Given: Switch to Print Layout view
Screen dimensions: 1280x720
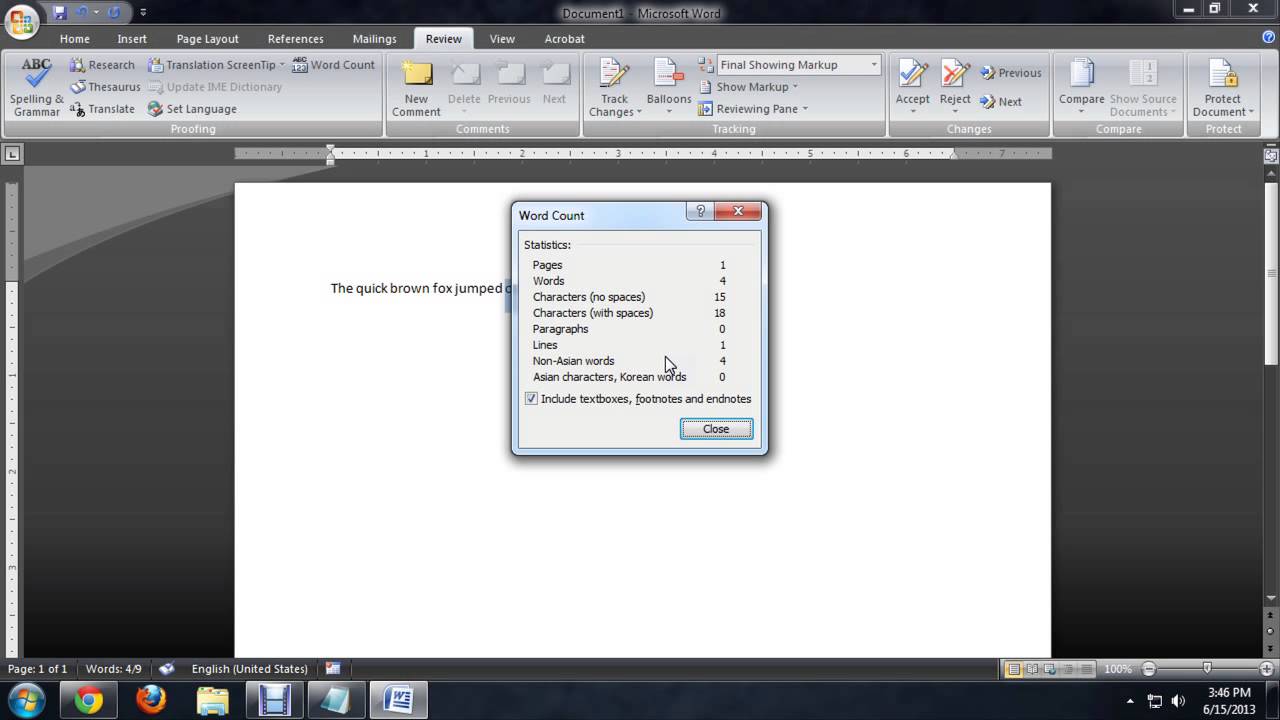Looking at the screenshot, I should [1014, 669].
